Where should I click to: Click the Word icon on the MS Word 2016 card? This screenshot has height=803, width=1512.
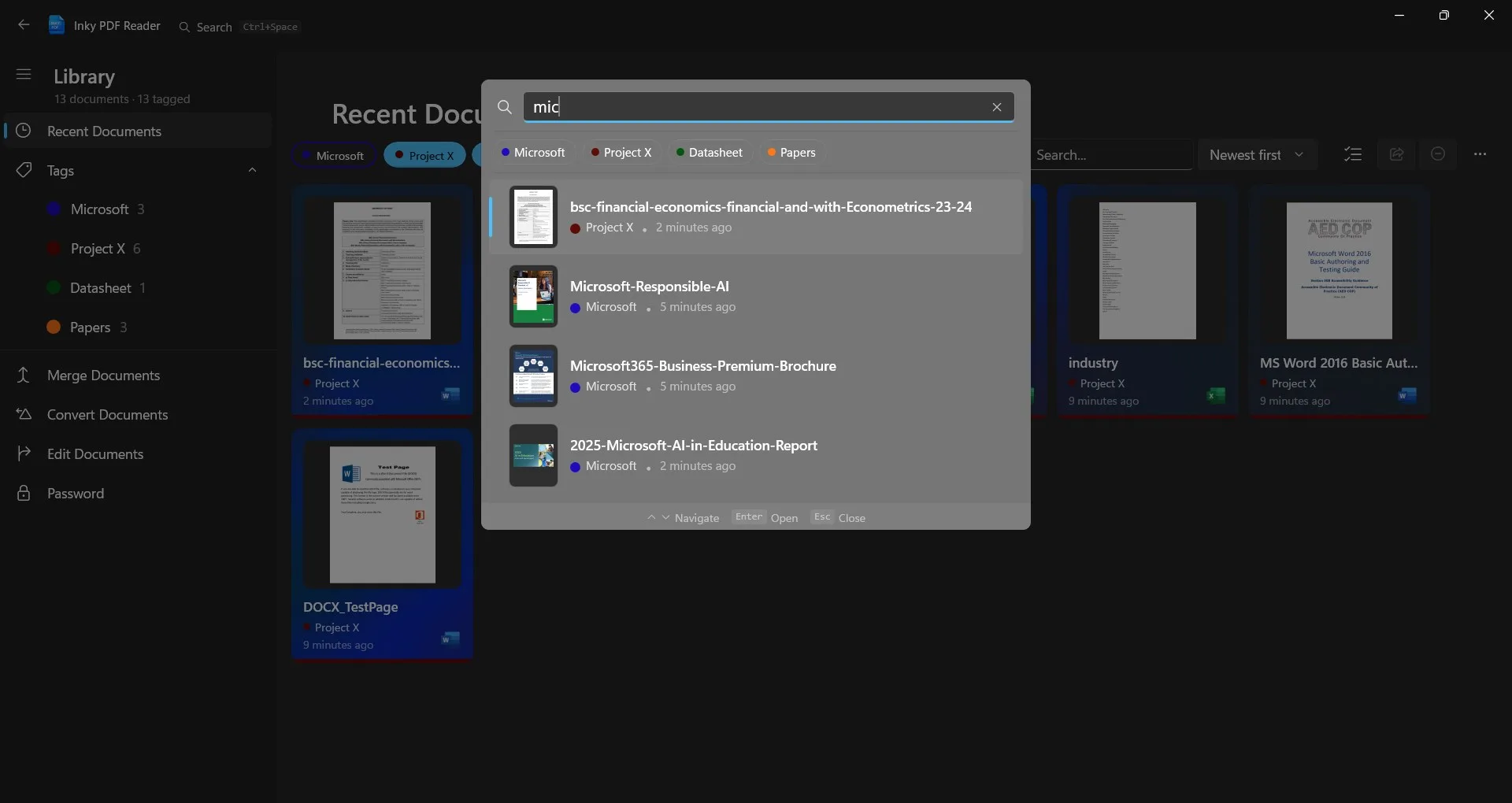click(1407, 395)
